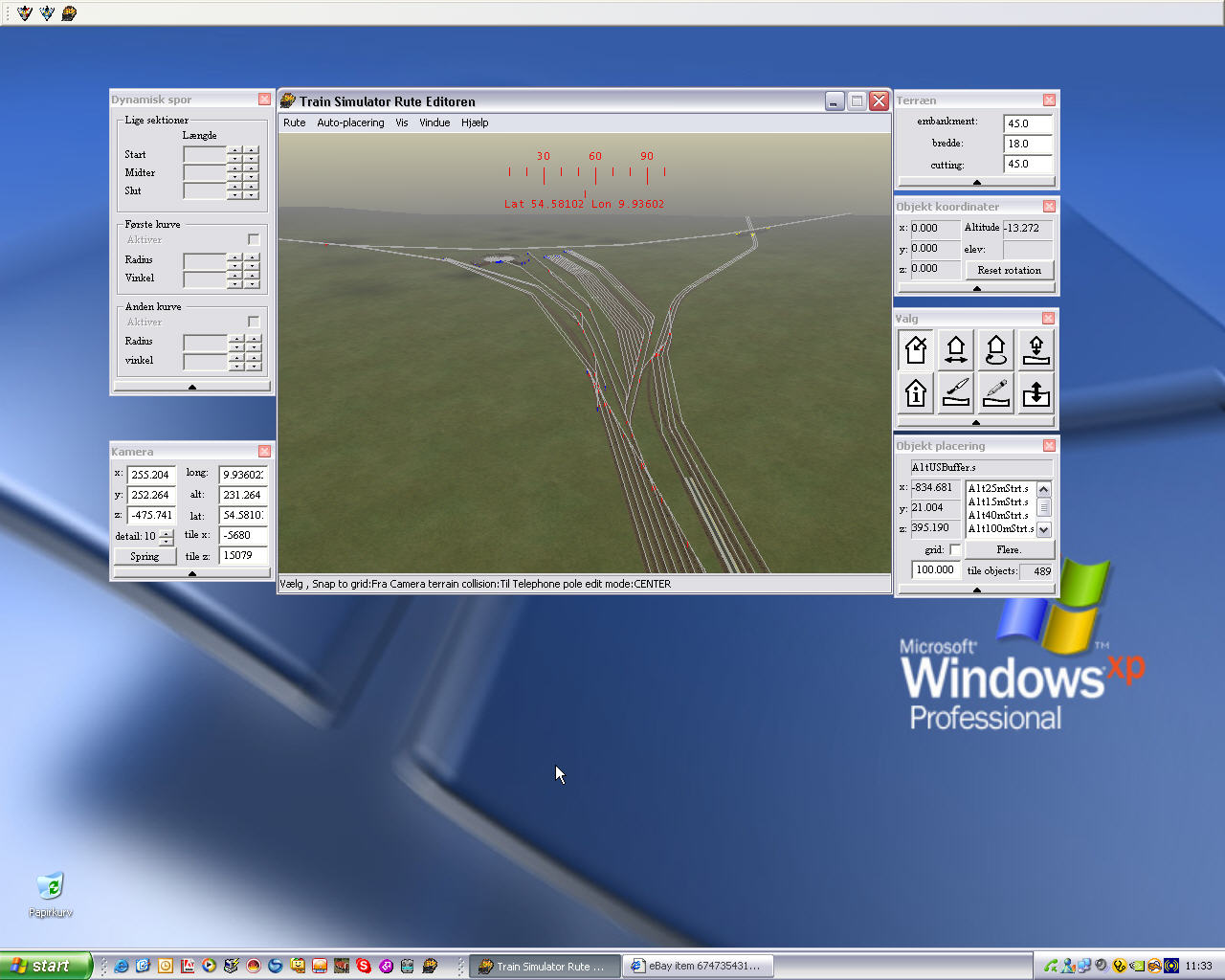This screenshot has height=980, width=1225.
Task: Click the last train icon in quick launch
Action: point(430,966)
